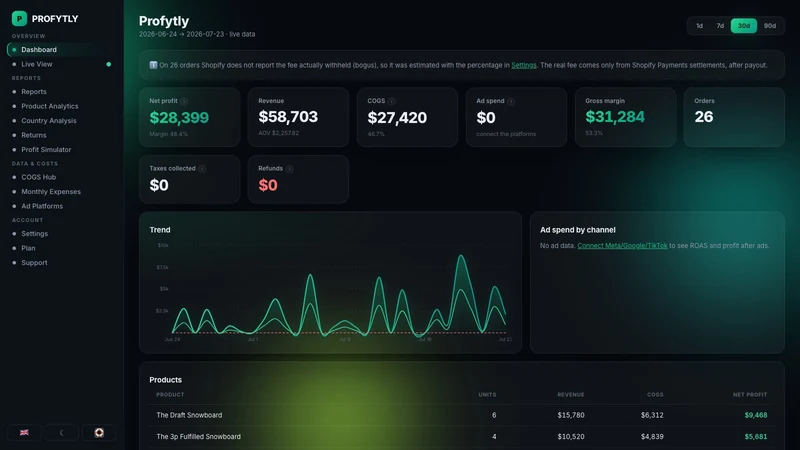
Task: Select the 90d time range
Action: 770,26
